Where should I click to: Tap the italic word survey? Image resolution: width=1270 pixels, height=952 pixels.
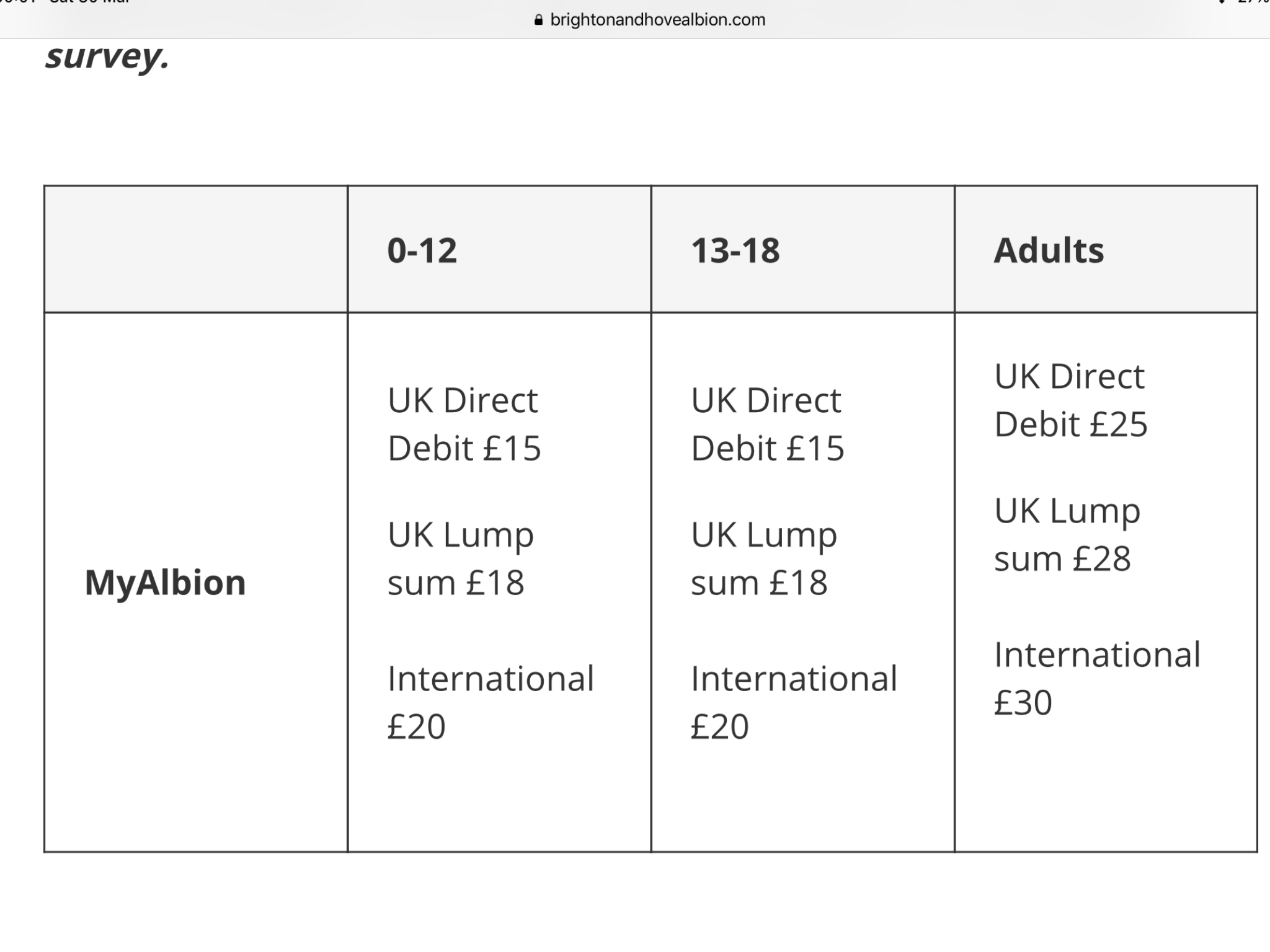(107, 58)
